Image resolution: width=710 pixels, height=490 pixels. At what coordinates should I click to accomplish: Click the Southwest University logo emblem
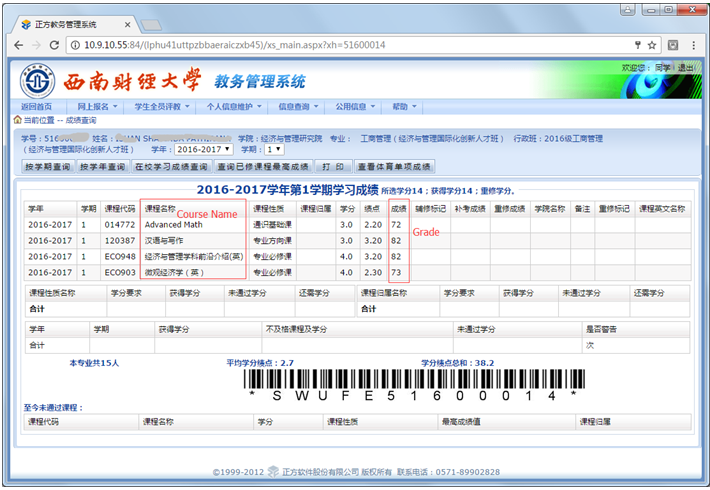coord(38,81)
